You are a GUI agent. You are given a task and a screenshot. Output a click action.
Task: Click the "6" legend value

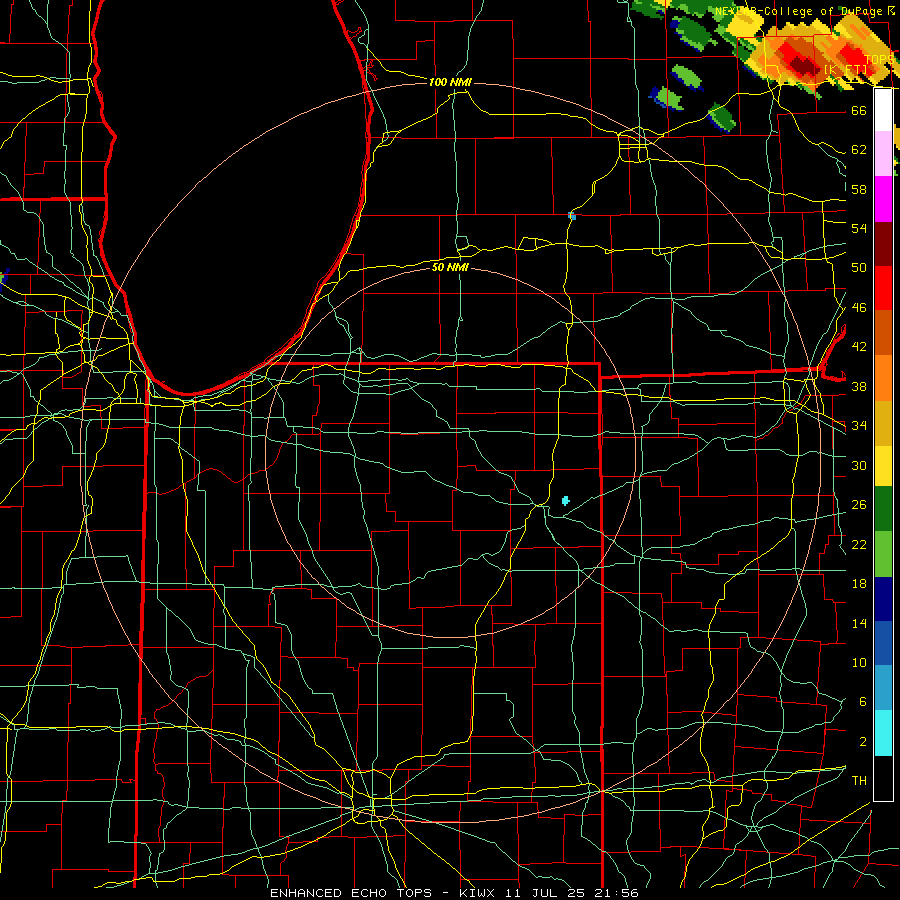point(862,702)
